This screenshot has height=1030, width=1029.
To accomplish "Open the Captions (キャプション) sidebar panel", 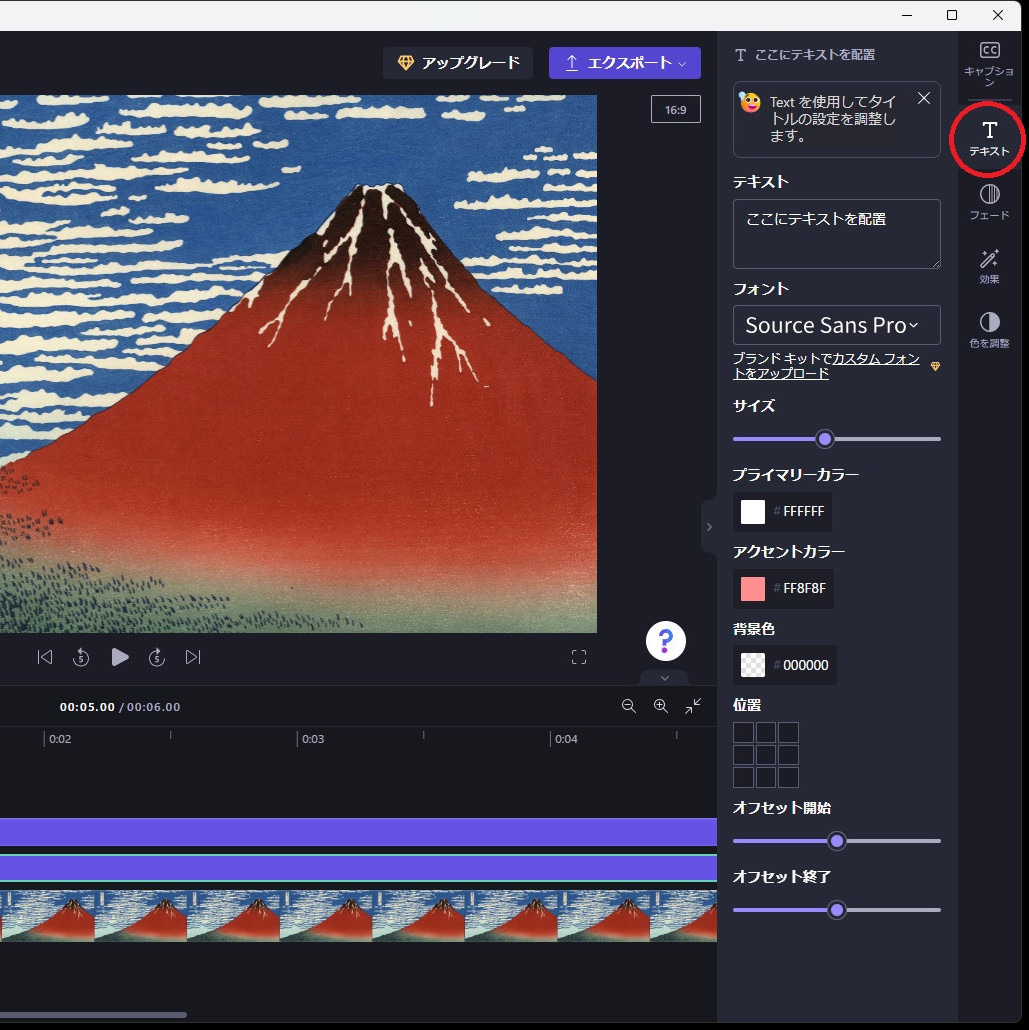I will (x=989, y=64).
